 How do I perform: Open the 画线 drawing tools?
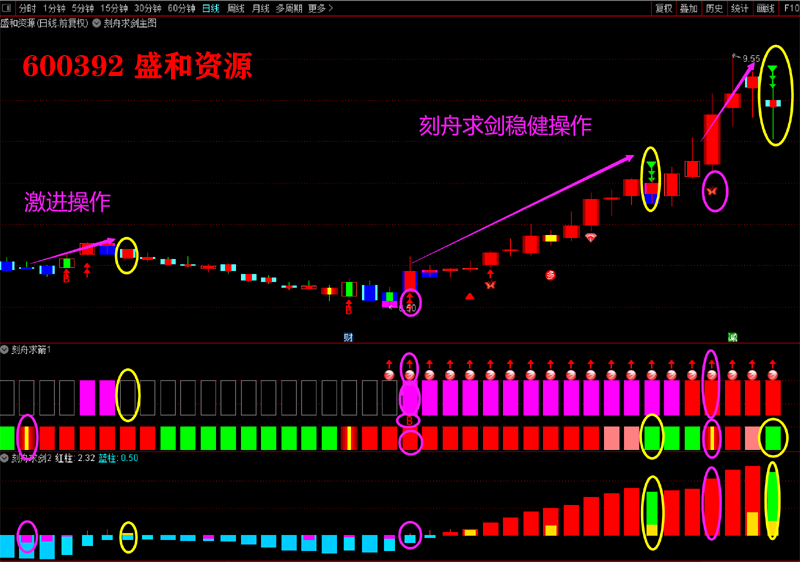pyautogui.click(x=766, y=8)
